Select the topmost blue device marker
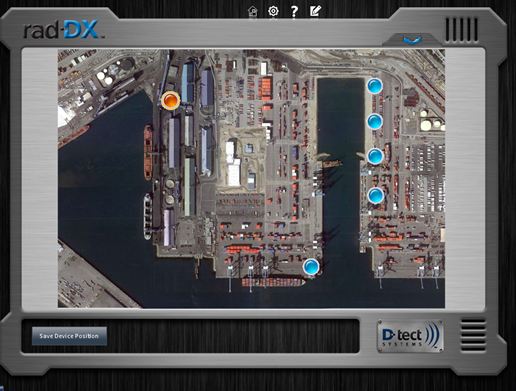The image size is (516, 391). point(374,86)
